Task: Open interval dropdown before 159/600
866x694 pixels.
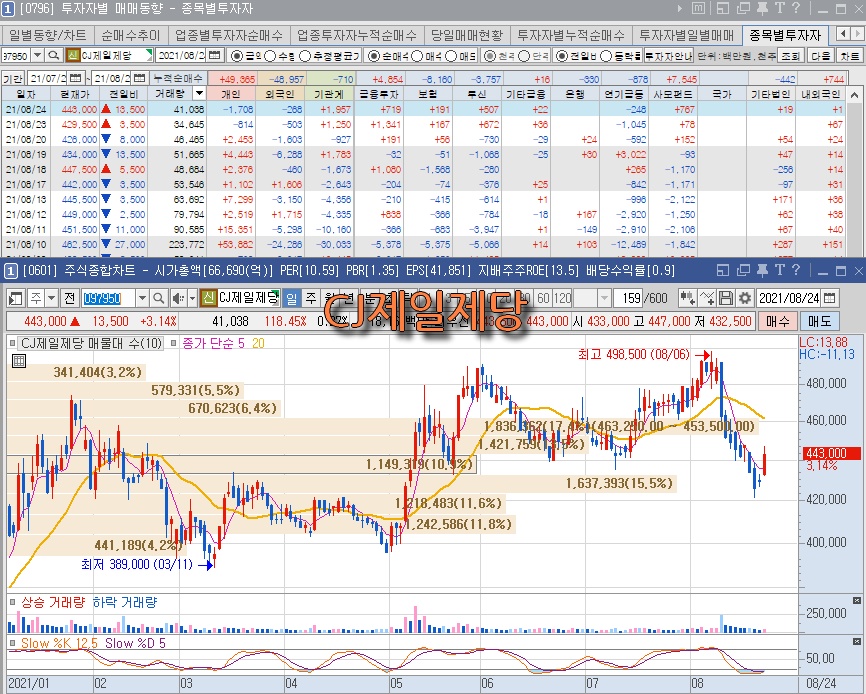Action: [x=604, y=299]
